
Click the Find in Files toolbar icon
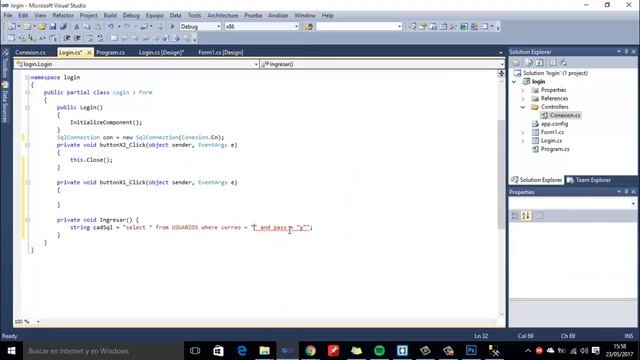click(x=309, y=27)
